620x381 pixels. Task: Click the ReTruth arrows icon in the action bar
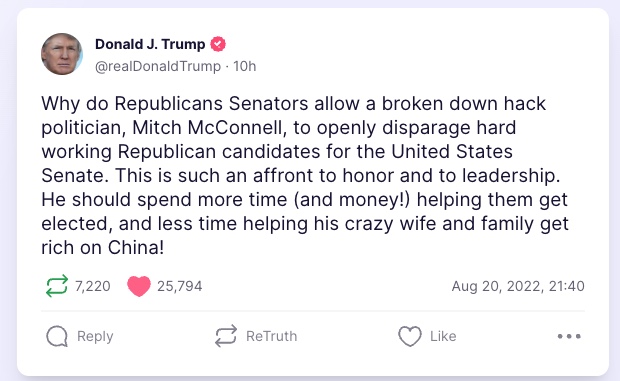(x=226, y=336)
